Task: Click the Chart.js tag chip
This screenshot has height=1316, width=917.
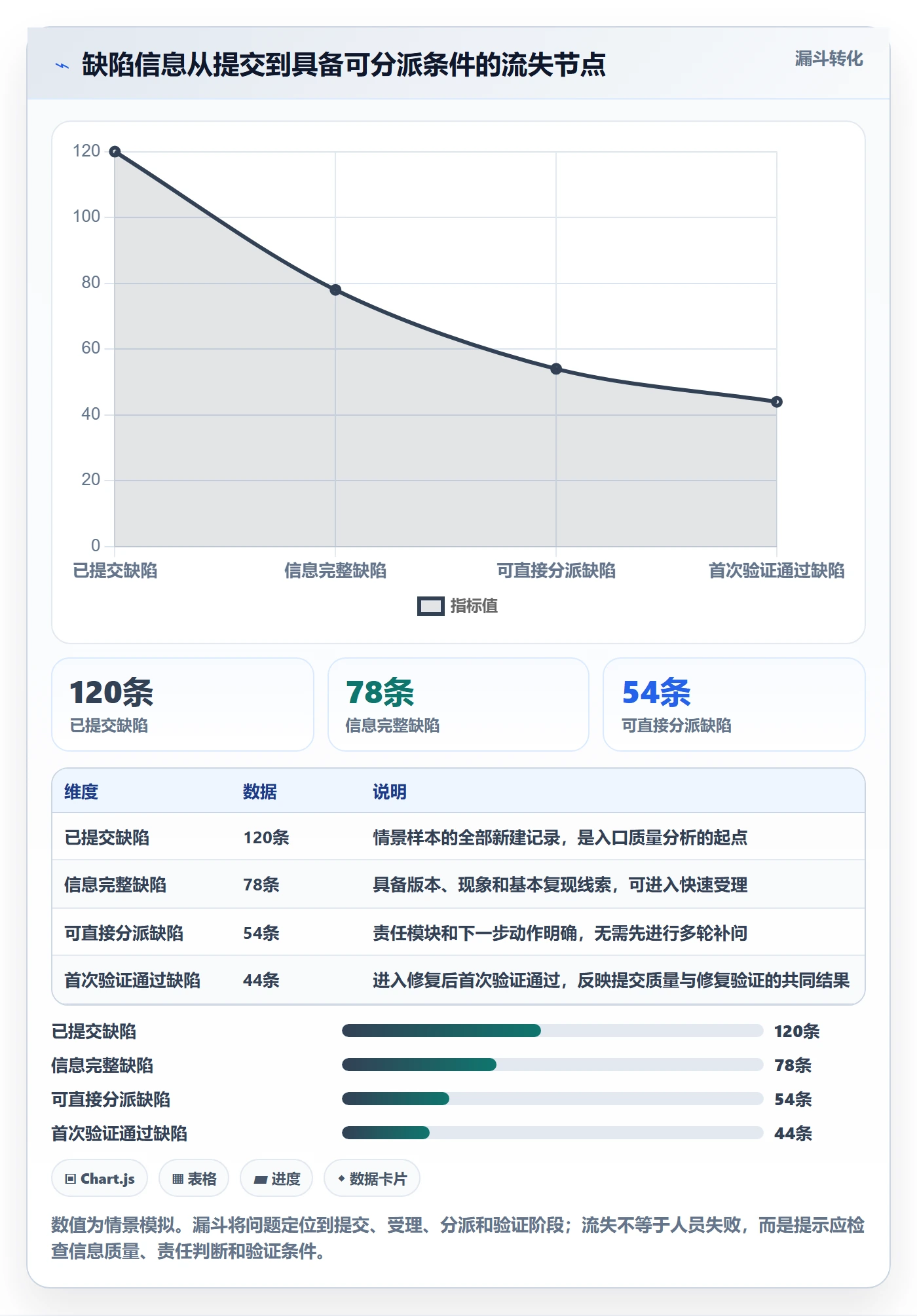Action: (x=100, y=1179)
